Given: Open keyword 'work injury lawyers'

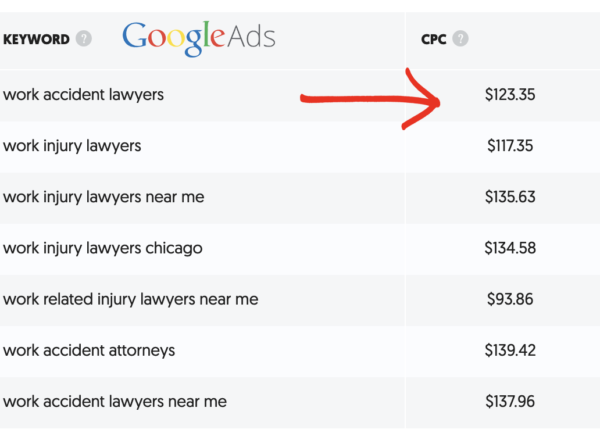Looking at the screenshot, I should click(x=72, y=146).
